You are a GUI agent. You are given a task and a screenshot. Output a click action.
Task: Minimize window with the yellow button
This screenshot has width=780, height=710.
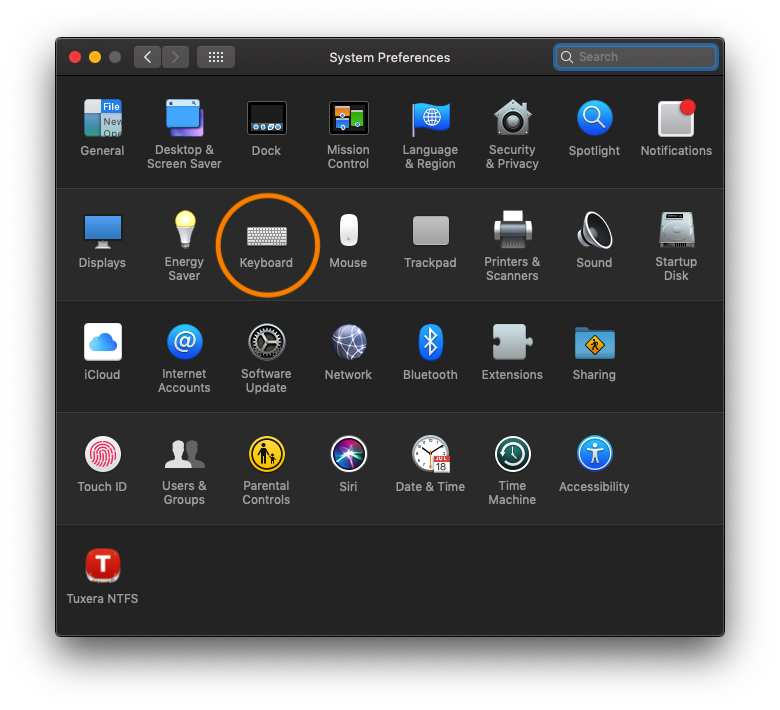coord(95,57)
